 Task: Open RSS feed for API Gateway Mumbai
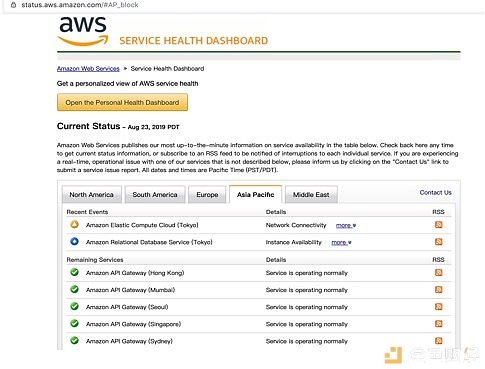tap(438, 289)
